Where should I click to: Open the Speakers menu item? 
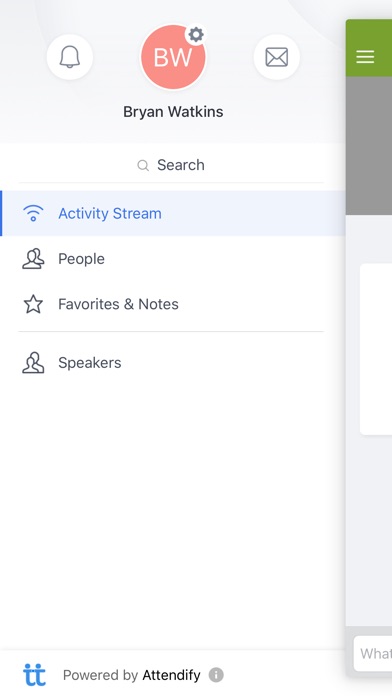[x=173, y=363]
